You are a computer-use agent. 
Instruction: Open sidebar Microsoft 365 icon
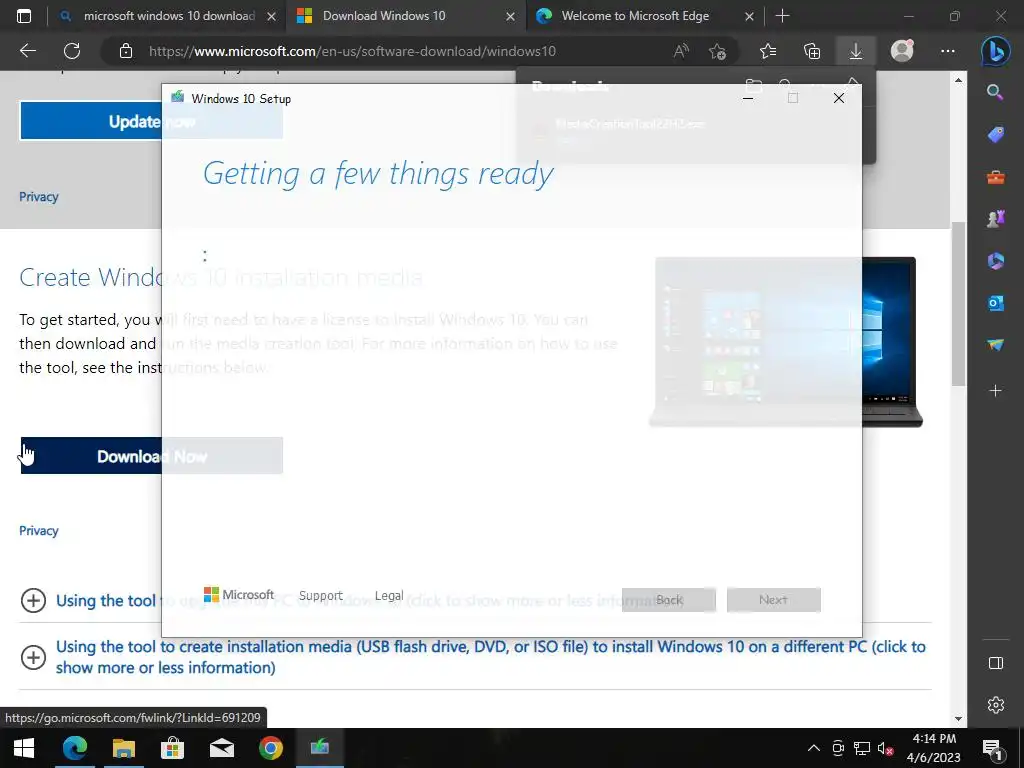click(x=995, y=261)
